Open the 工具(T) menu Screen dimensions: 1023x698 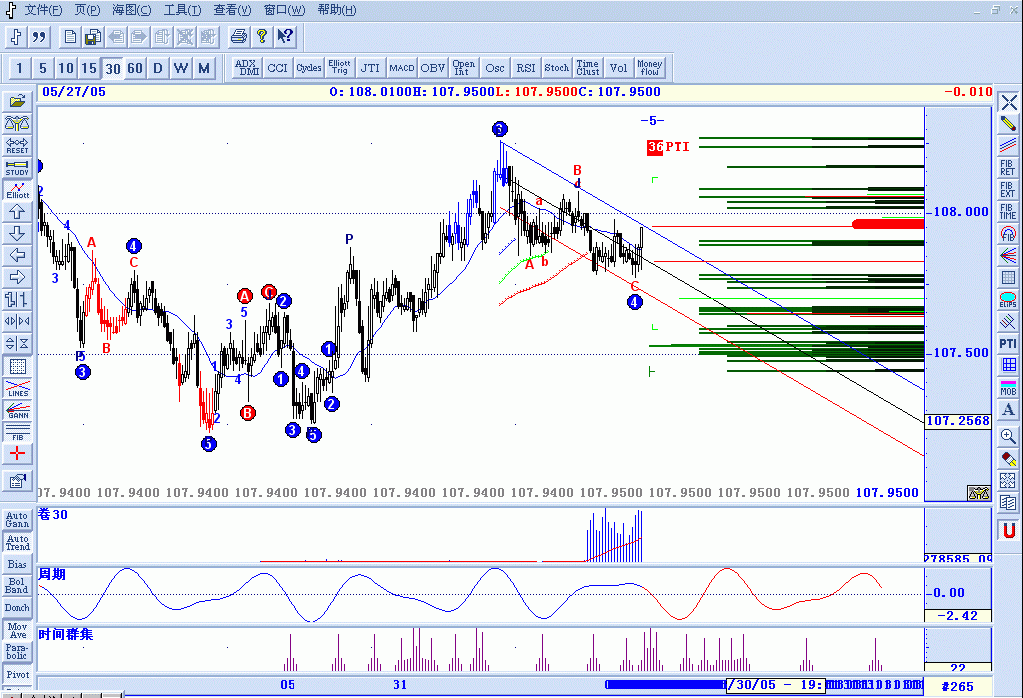(x=182, y=10)
